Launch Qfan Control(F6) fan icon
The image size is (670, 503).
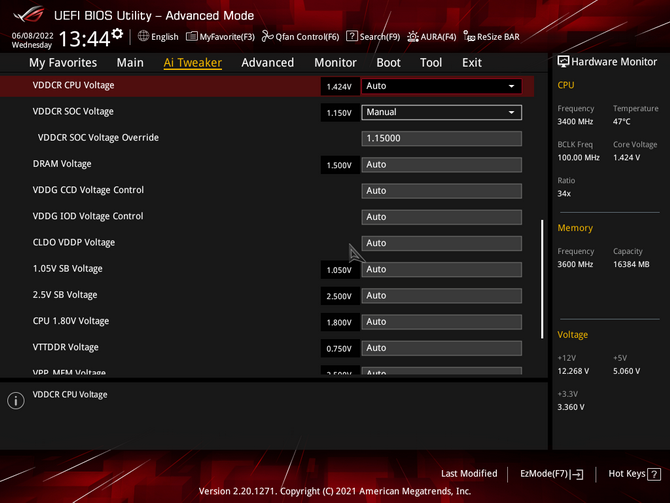click(267, 37)
